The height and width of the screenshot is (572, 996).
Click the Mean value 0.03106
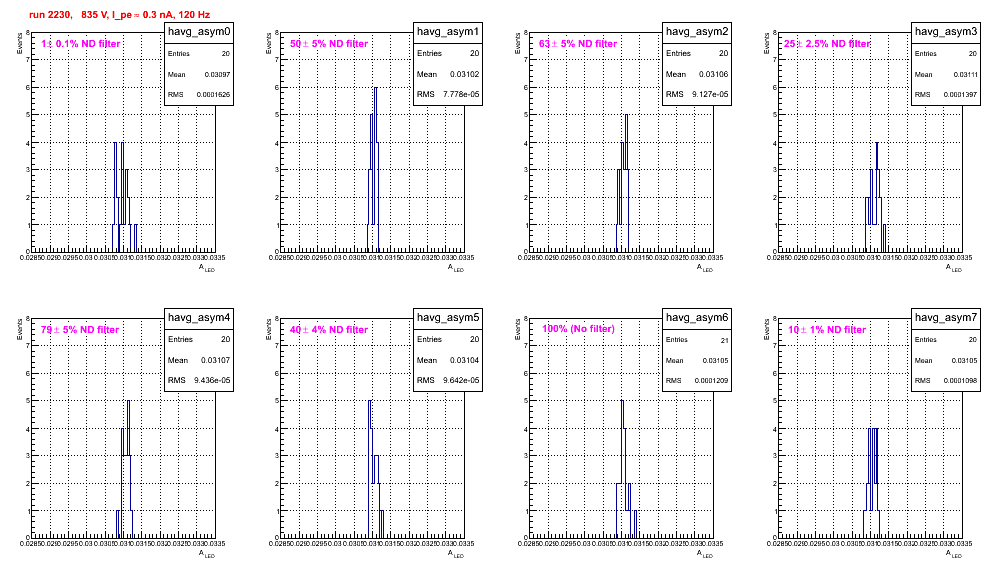click(x=714, y=74)
